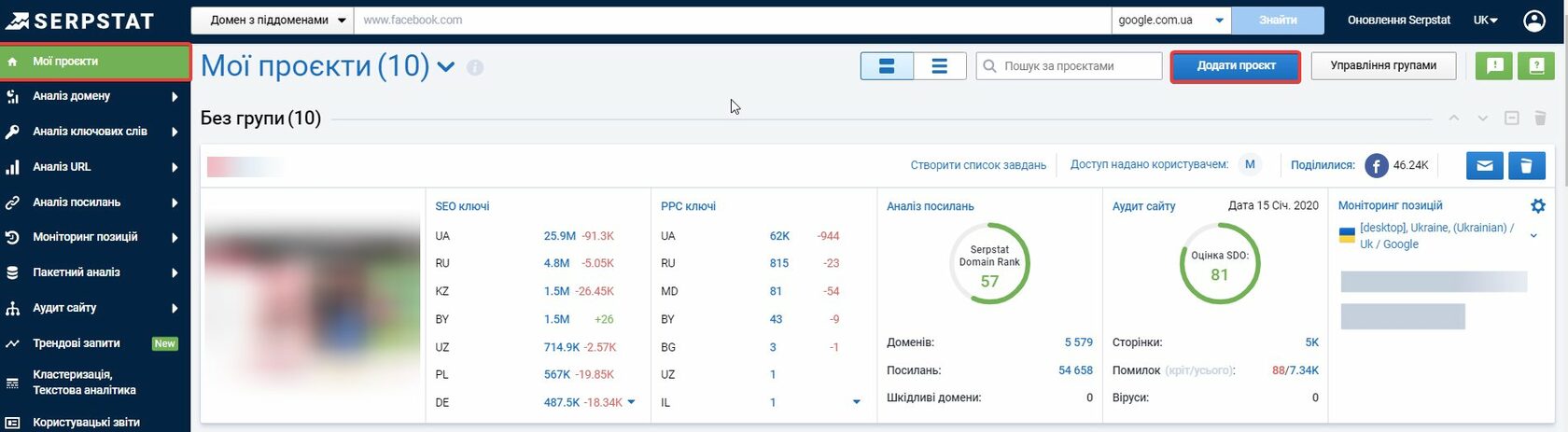This screenshot has height=432, width=1568.
Task: Click errors value 88/7.34K
Action: [x=1295, y=370]
